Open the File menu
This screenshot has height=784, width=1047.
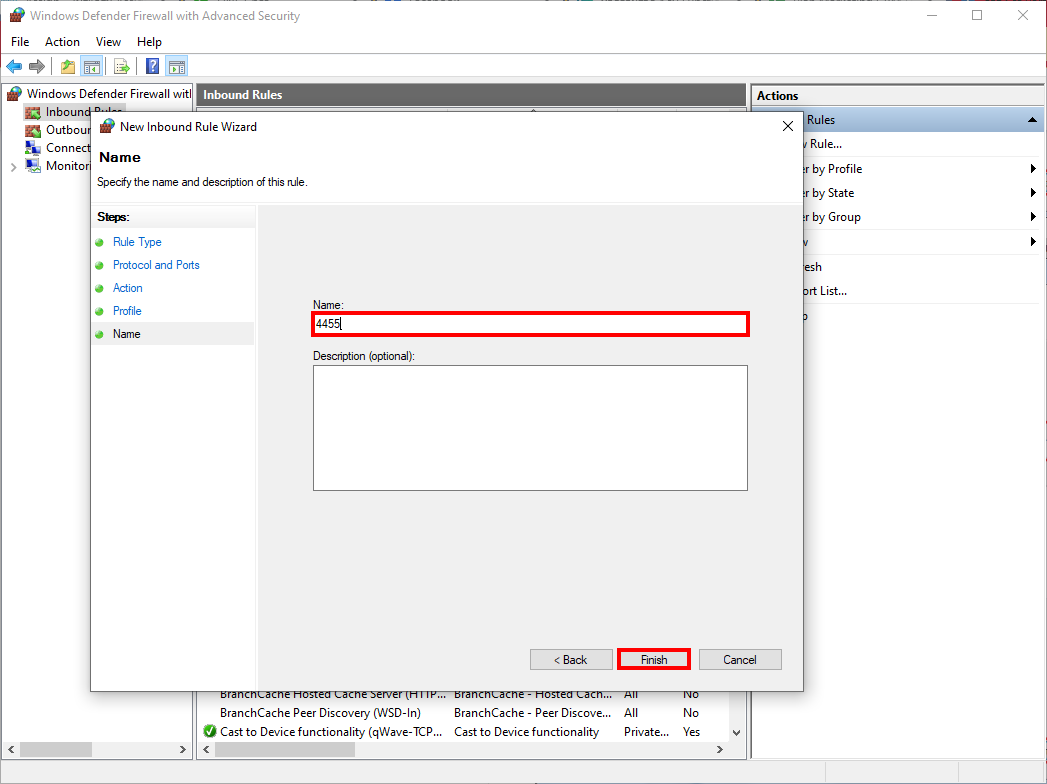pyautogui.click(x=20, y=41)
